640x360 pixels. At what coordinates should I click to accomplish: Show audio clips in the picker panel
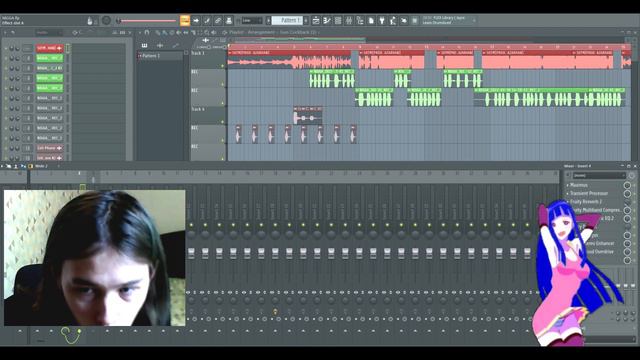point(160,45)
